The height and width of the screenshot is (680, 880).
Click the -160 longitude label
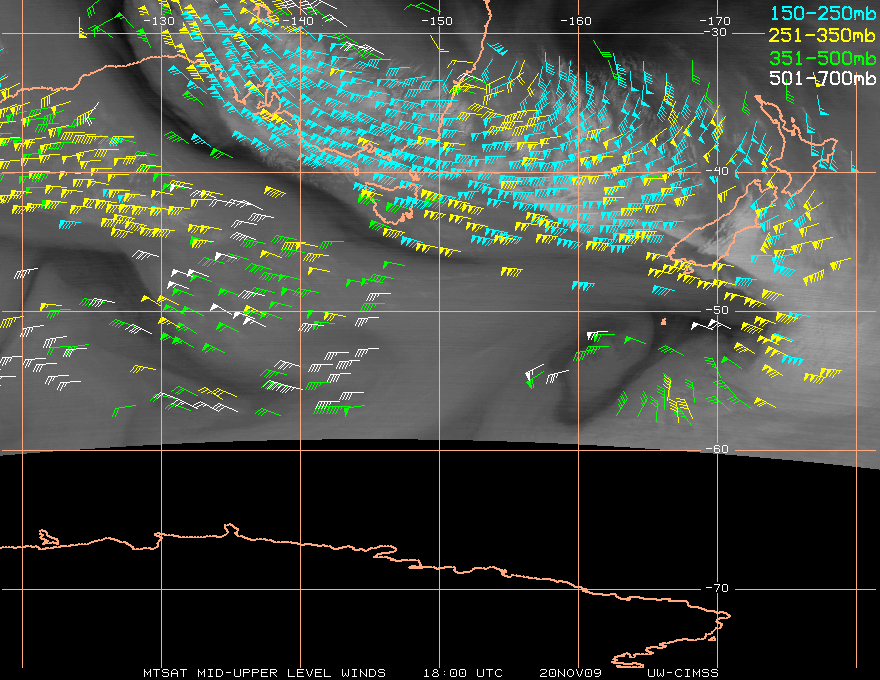(x=576, y=21)
